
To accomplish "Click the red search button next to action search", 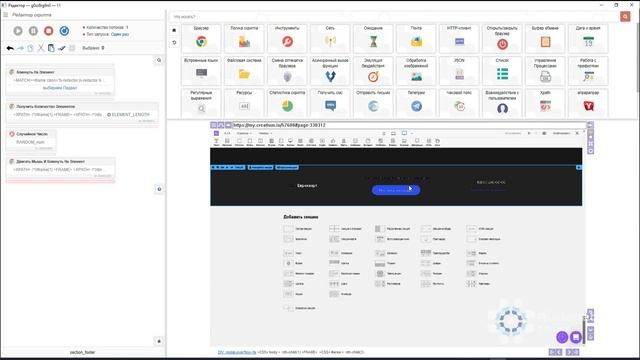I will (625, 16).
